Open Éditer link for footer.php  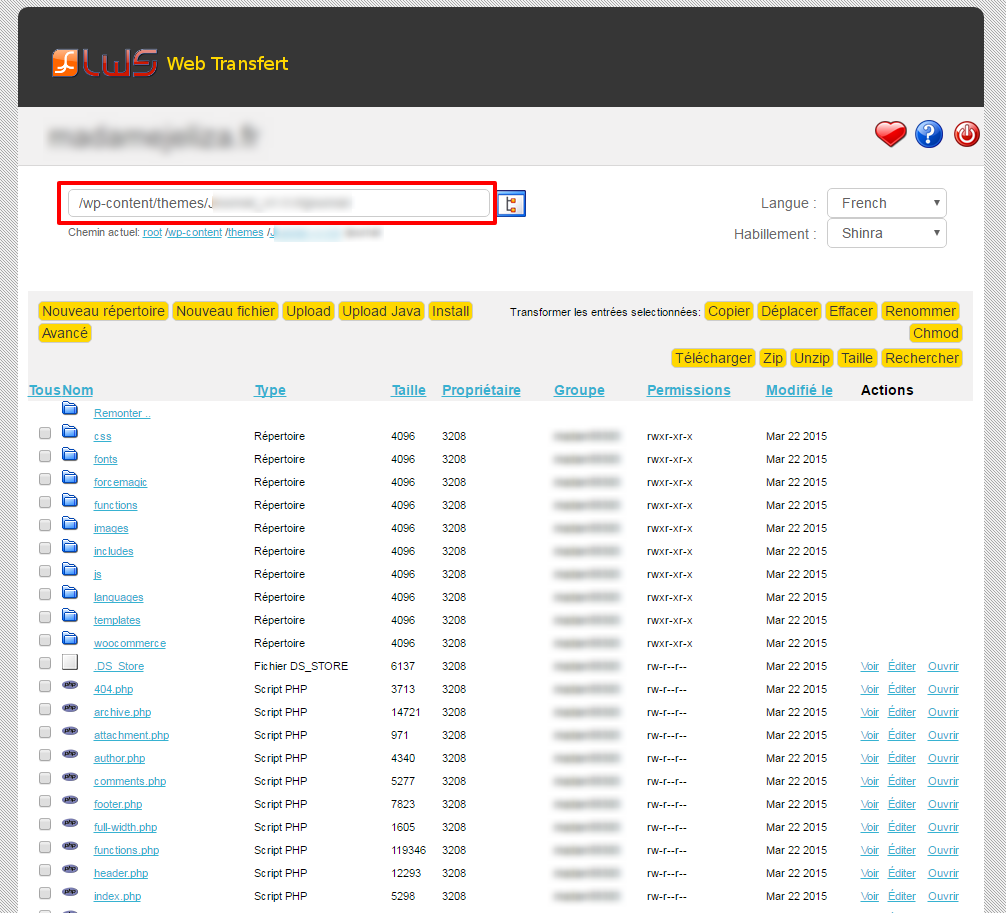click(x=901, y=805)
